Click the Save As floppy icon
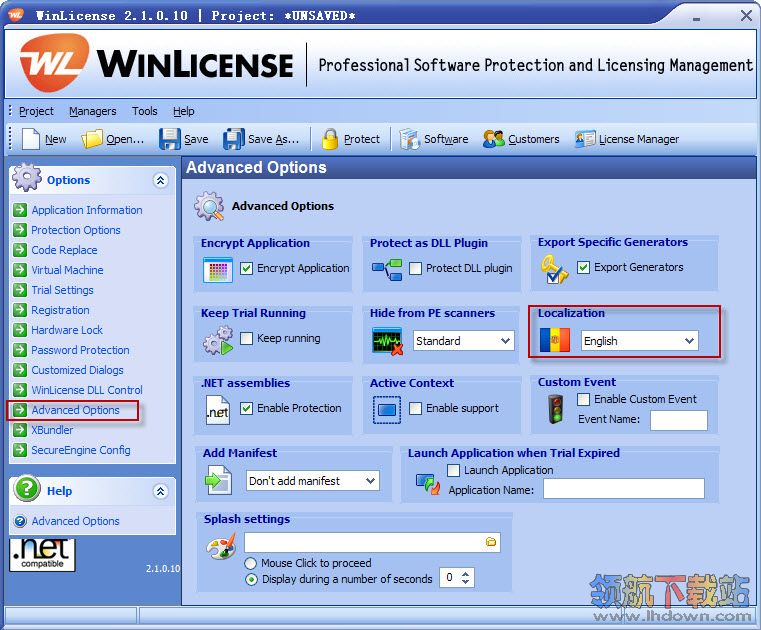 tap(234, 139)
